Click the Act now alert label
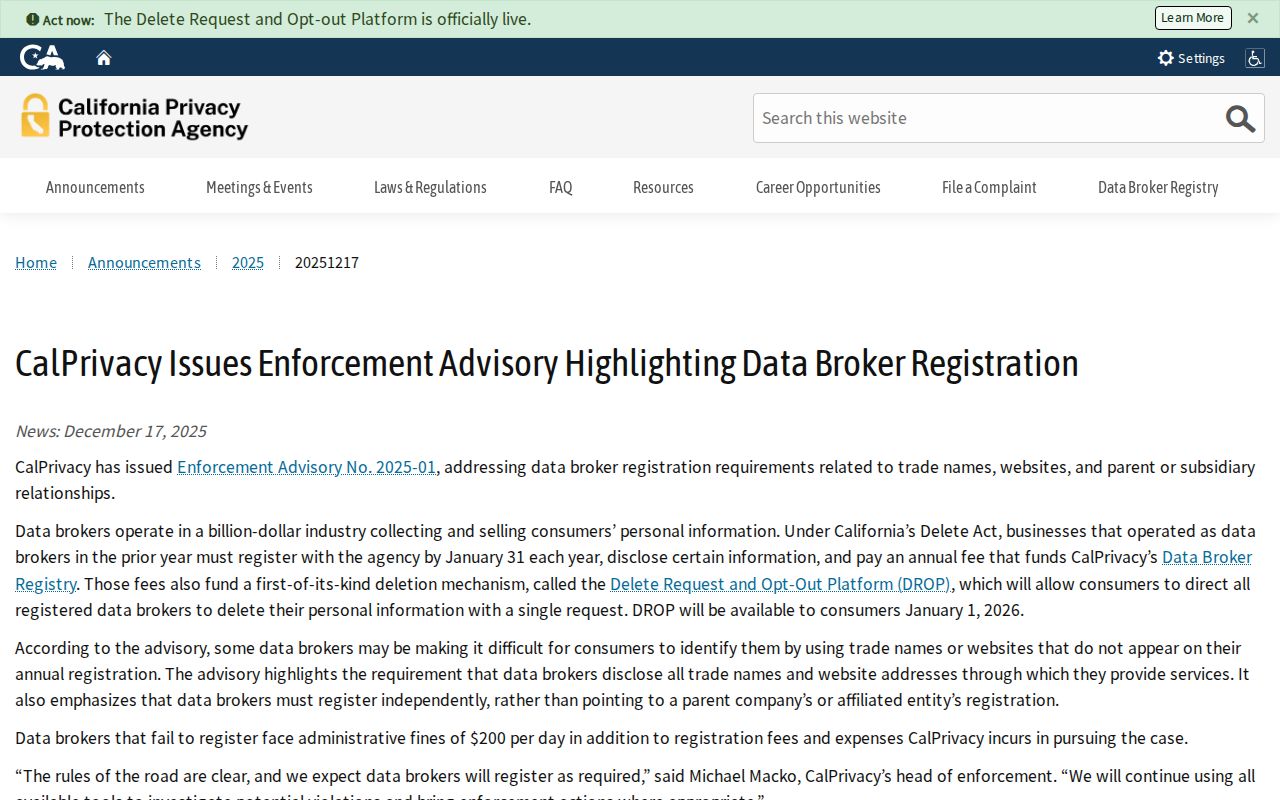Image resolution: width=1280 pixels, height=800 pixels. point(60,19)
